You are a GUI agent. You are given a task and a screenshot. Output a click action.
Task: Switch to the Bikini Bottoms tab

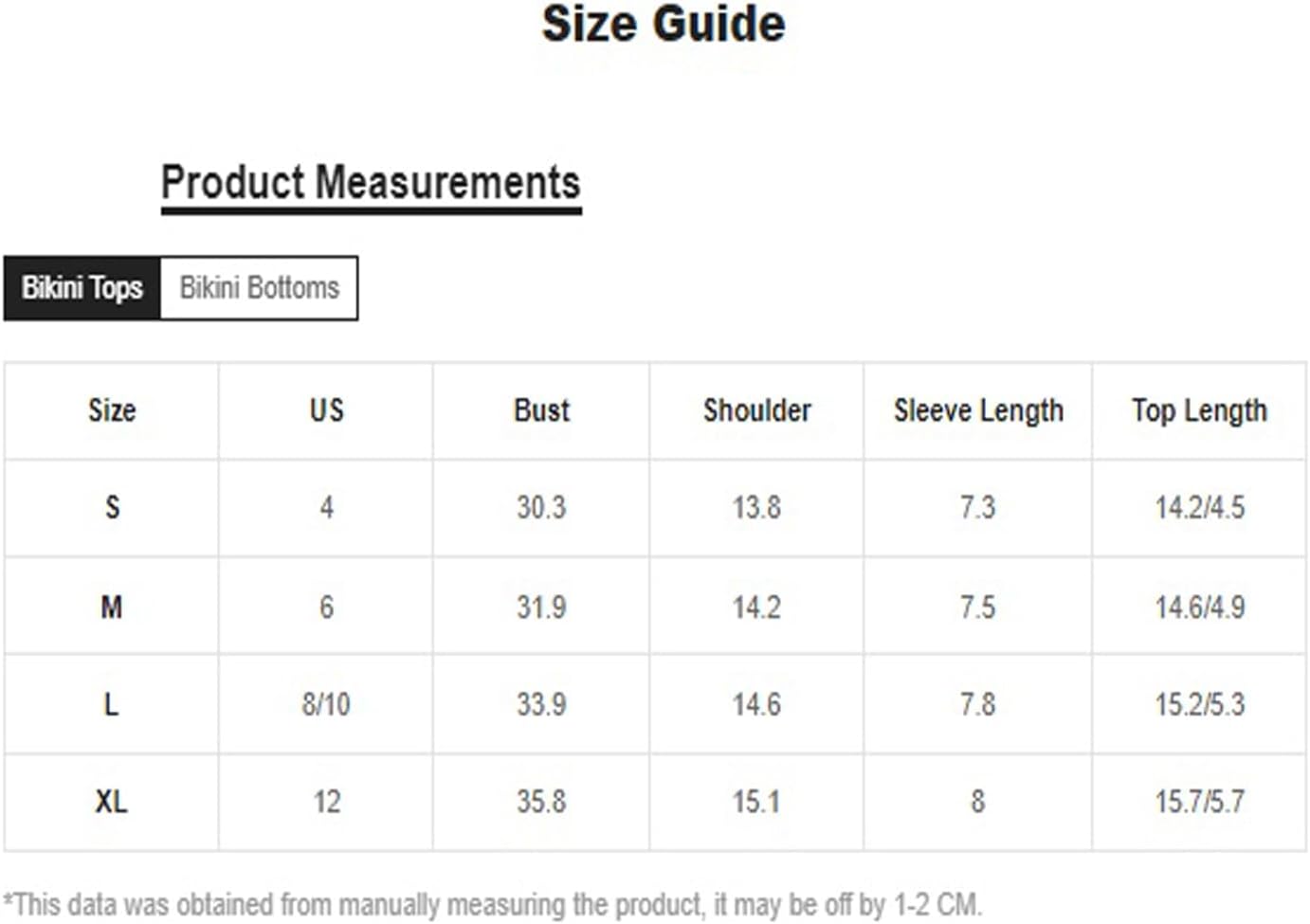coord(259,288)
